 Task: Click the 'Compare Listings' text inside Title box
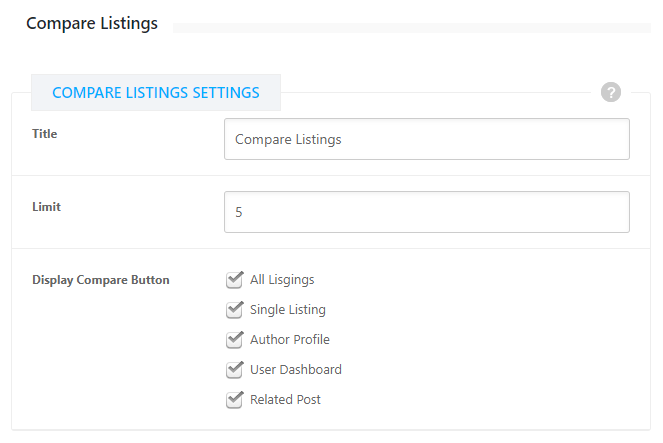288,140
